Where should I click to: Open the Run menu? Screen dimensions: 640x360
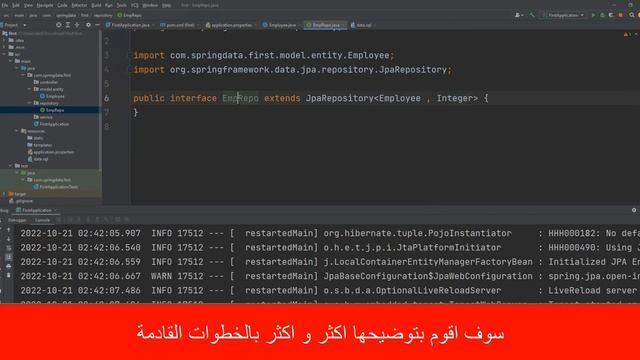click(109, 5)
